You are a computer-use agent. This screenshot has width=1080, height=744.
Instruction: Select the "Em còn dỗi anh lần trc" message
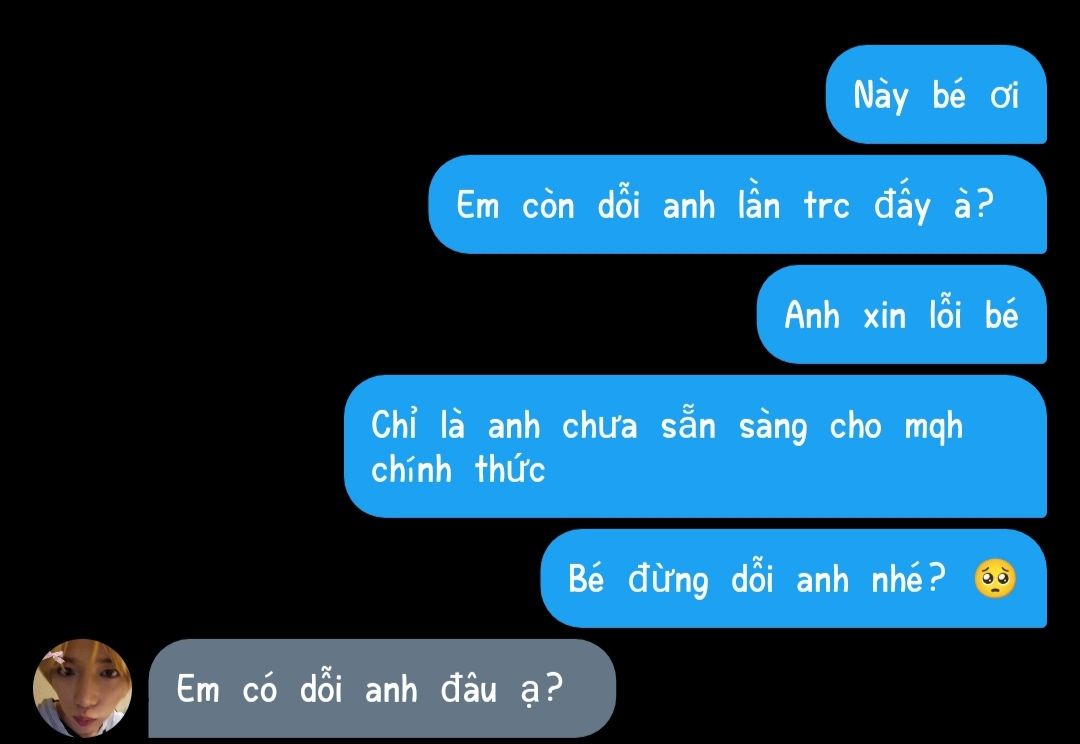(738, 205)
